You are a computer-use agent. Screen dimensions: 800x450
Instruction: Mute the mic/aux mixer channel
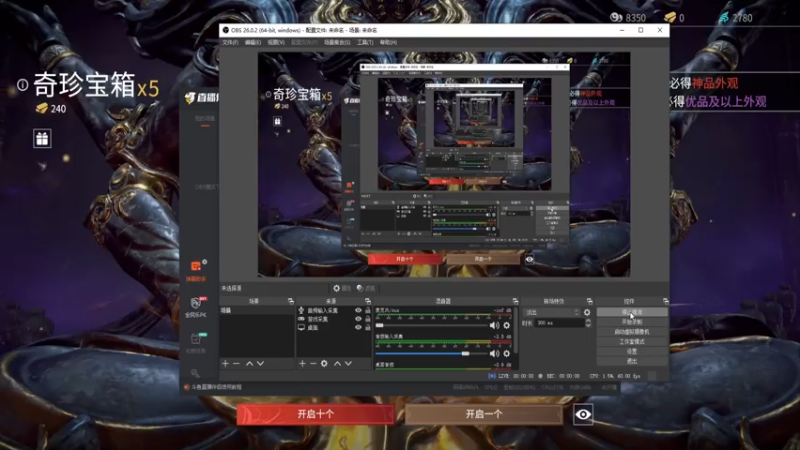[x=494, y=325]
